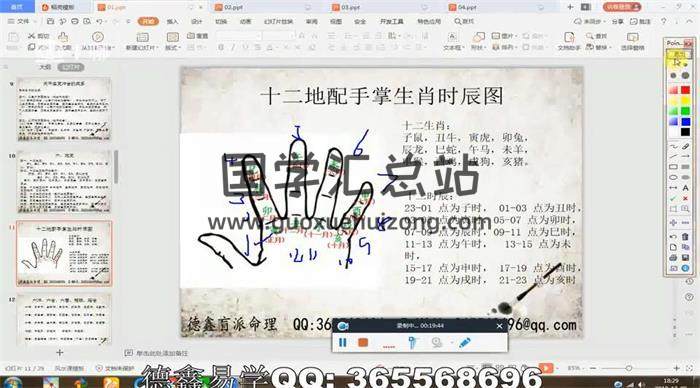This screenshot has width=700, height=388.
Task: Pick the highlighter marker tool in Pointofix
Action: pyautogui.click(x=685, y=146)
